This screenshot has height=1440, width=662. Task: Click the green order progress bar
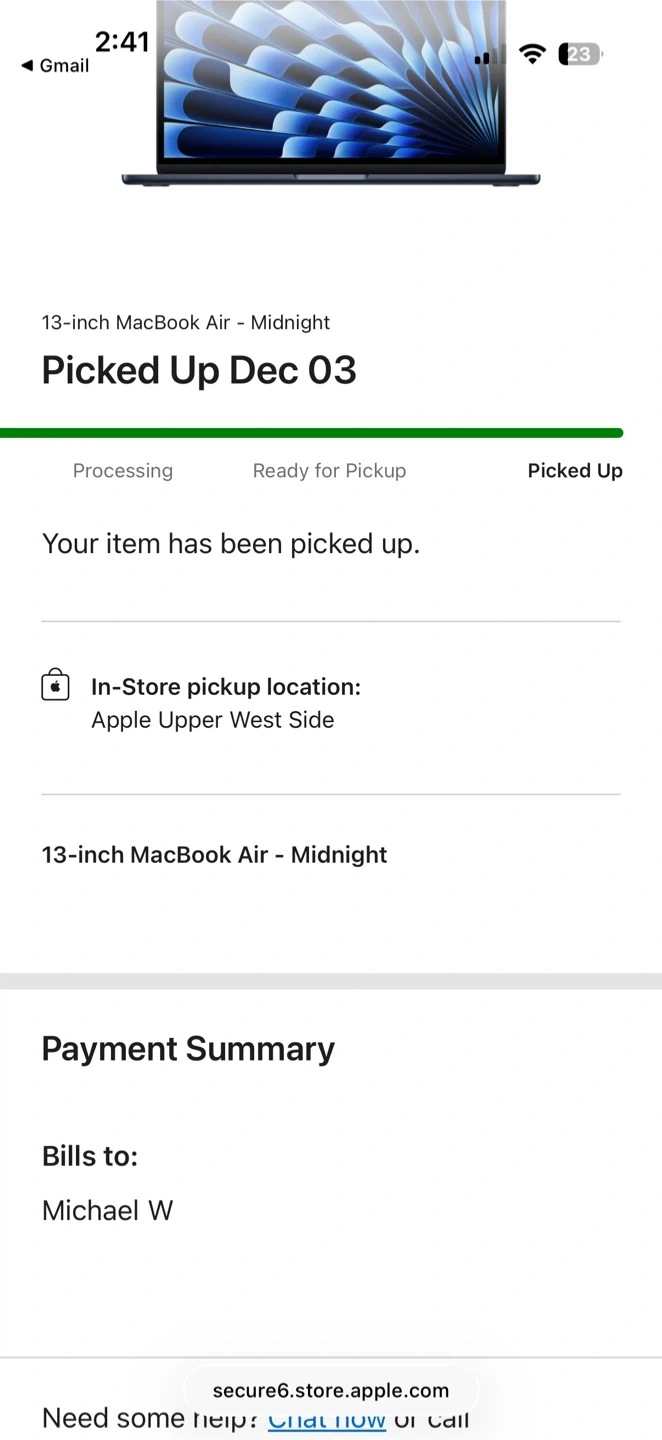pos(311,433)
